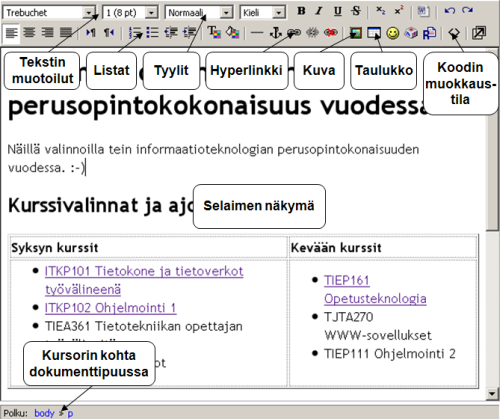Redo the last action
500x419 pixels.
coord(468,11)
